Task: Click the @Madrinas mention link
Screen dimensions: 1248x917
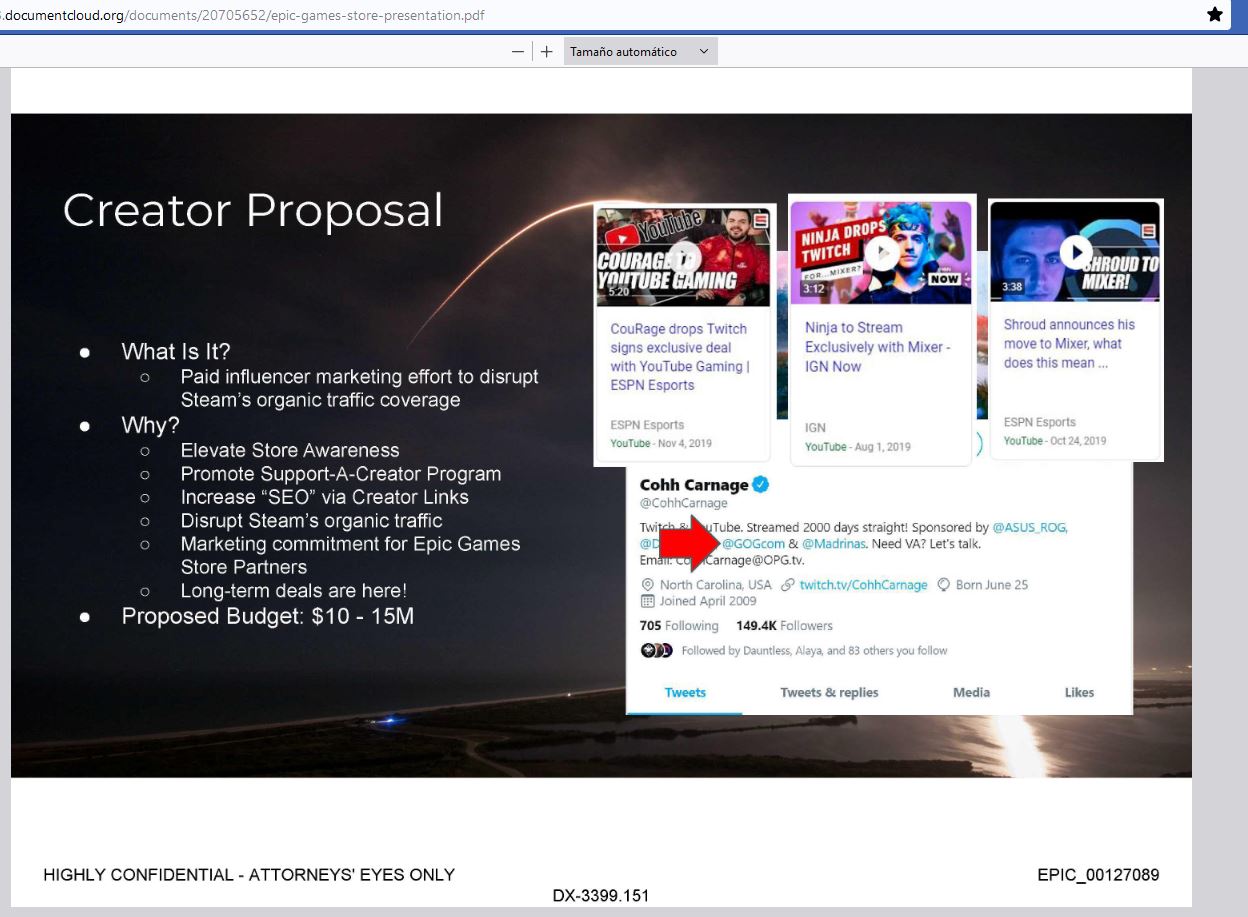Action: coord(833,544)
